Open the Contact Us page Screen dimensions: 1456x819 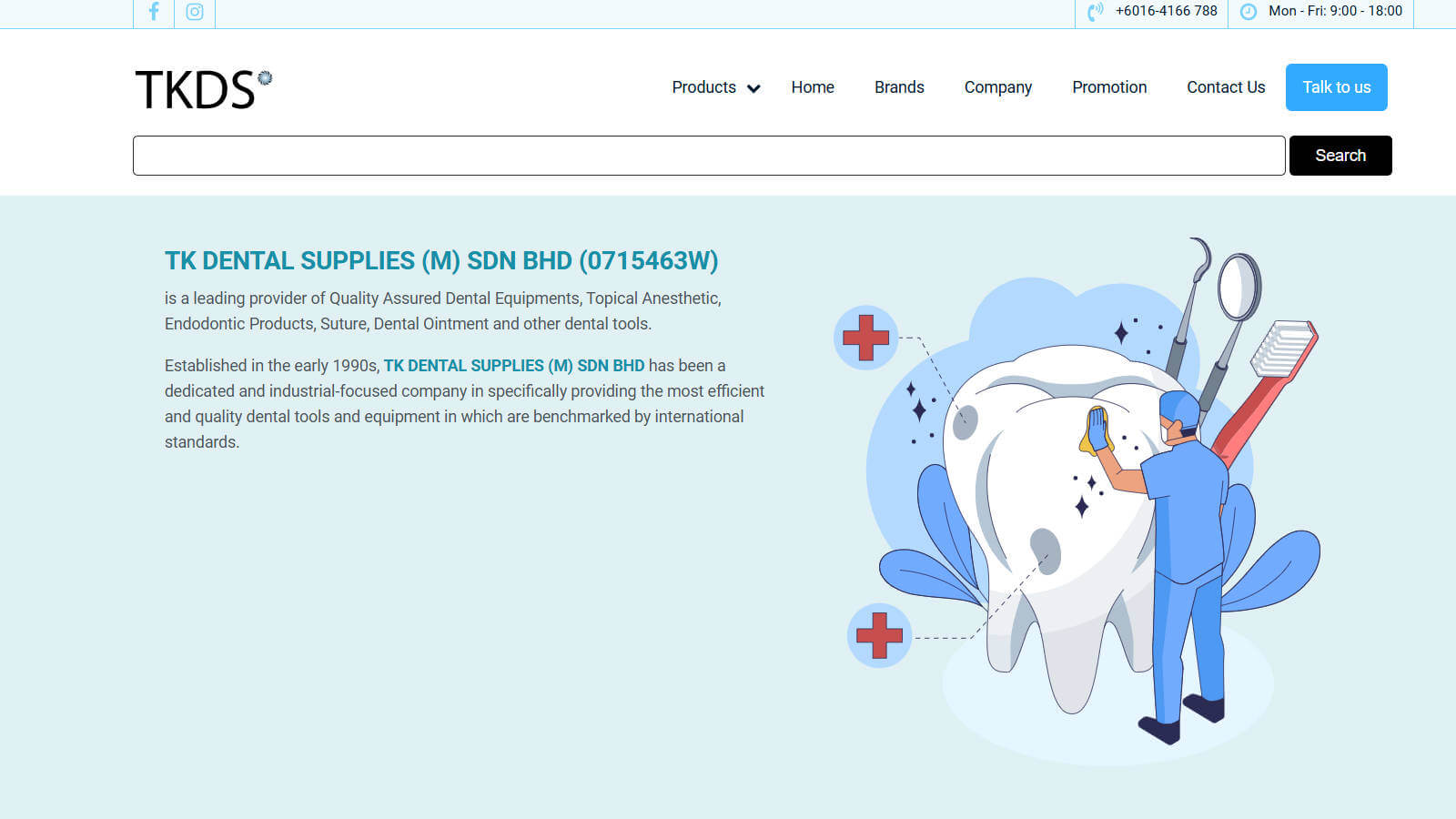tap(1226, 87)
